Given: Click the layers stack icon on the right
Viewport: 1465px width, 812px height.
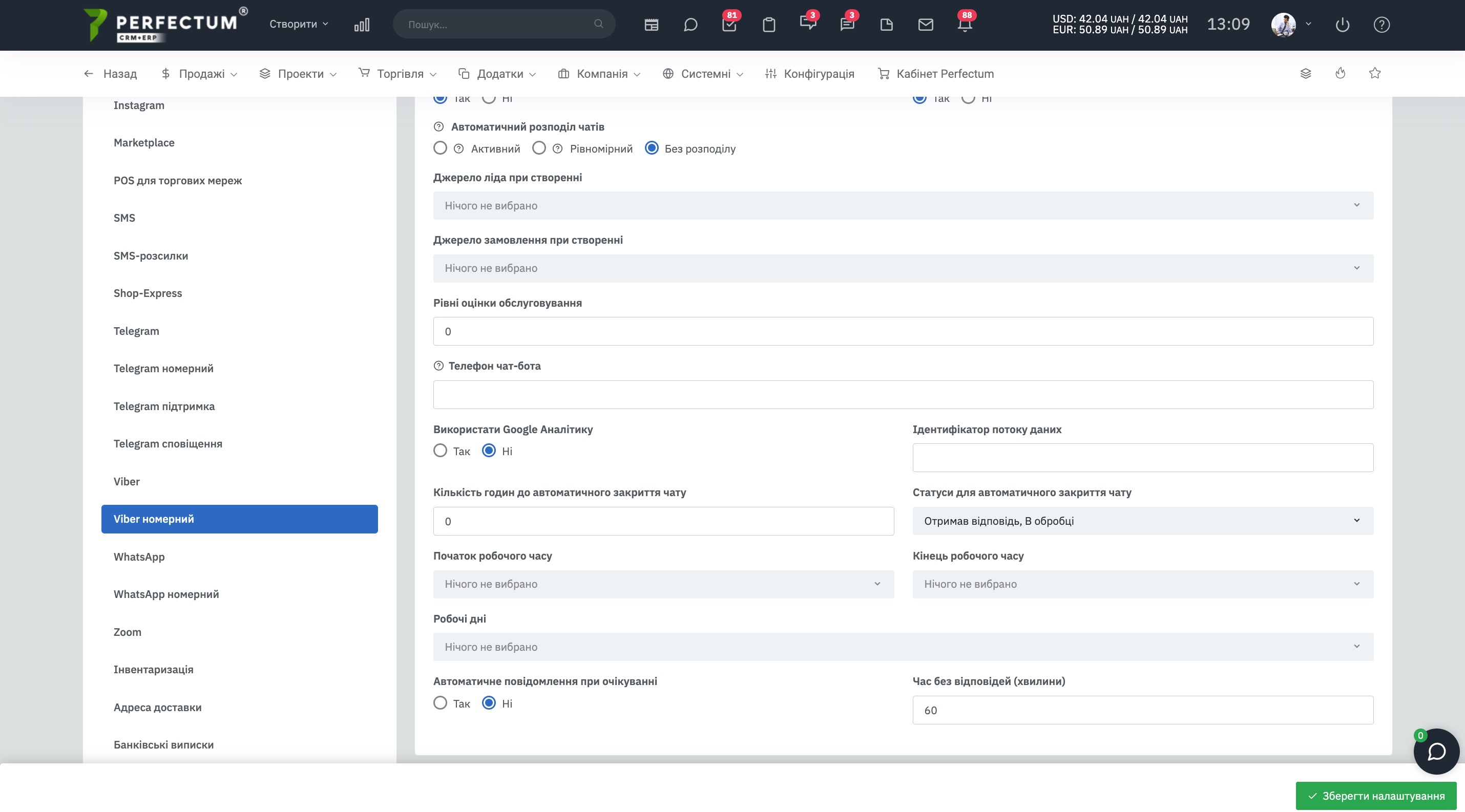Looking at the screenshot, I should [x=1305, y=73].
